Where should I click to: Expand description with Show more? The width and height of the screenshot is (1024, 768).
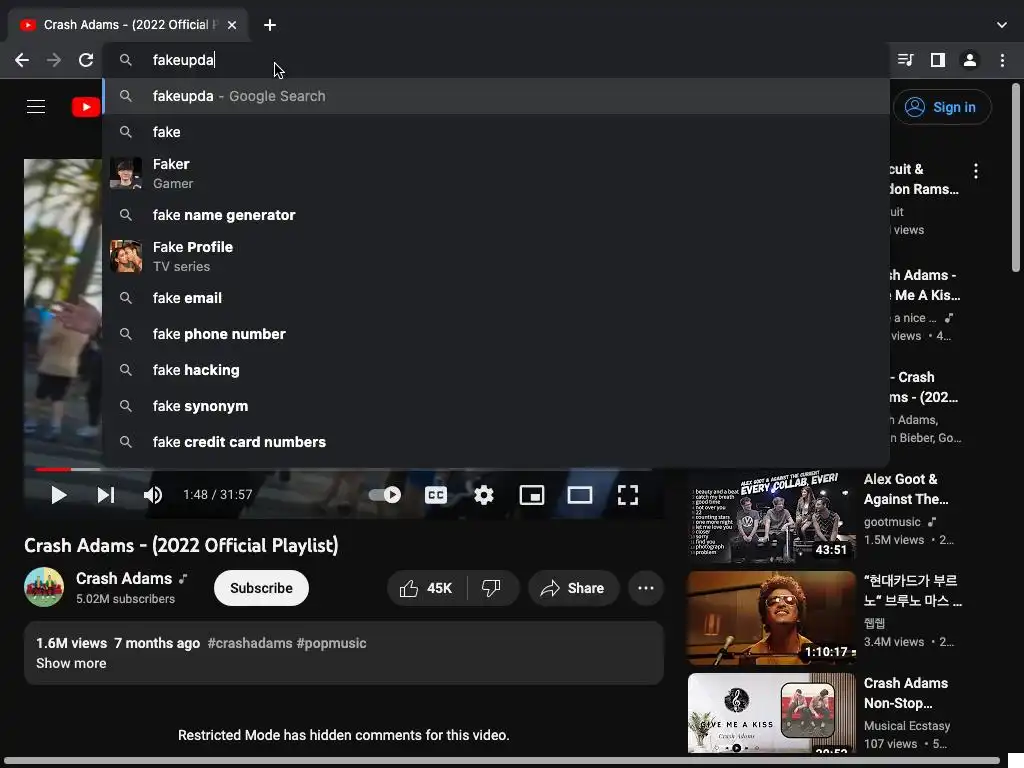(x=71, y=663)
